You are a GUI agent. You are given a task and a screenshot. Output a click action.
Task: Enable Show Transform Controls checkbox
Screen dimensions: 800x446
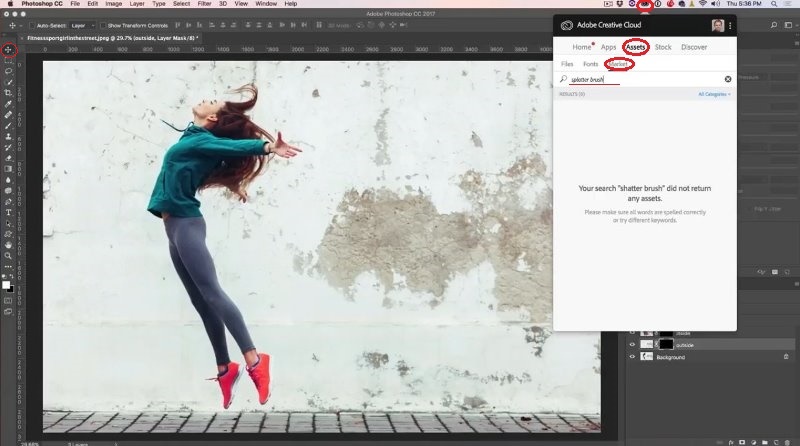pos(103,25)
